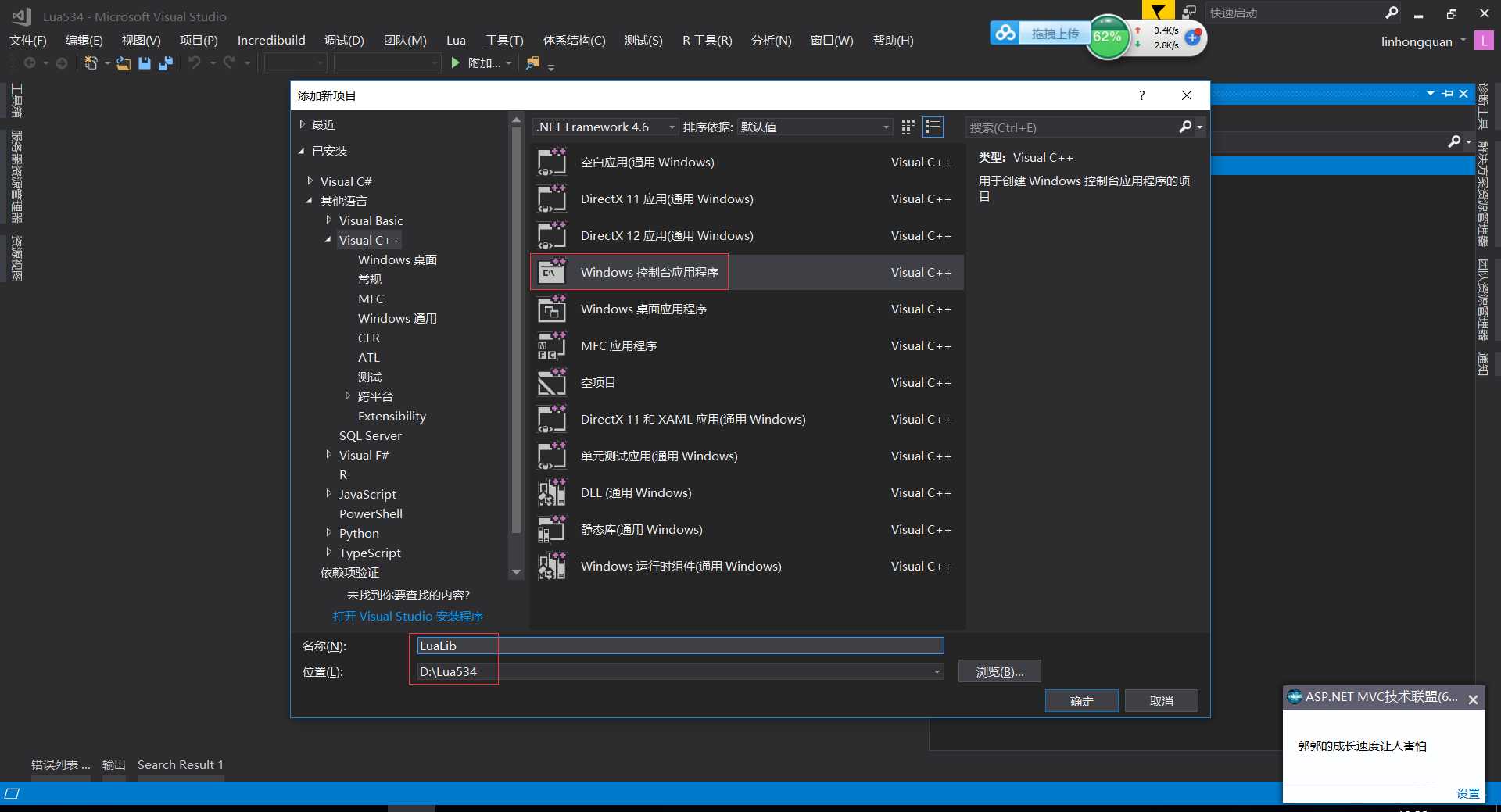Click the 确定 button
Screen dimensions: 1501x812
click(x=1082, y=701)
